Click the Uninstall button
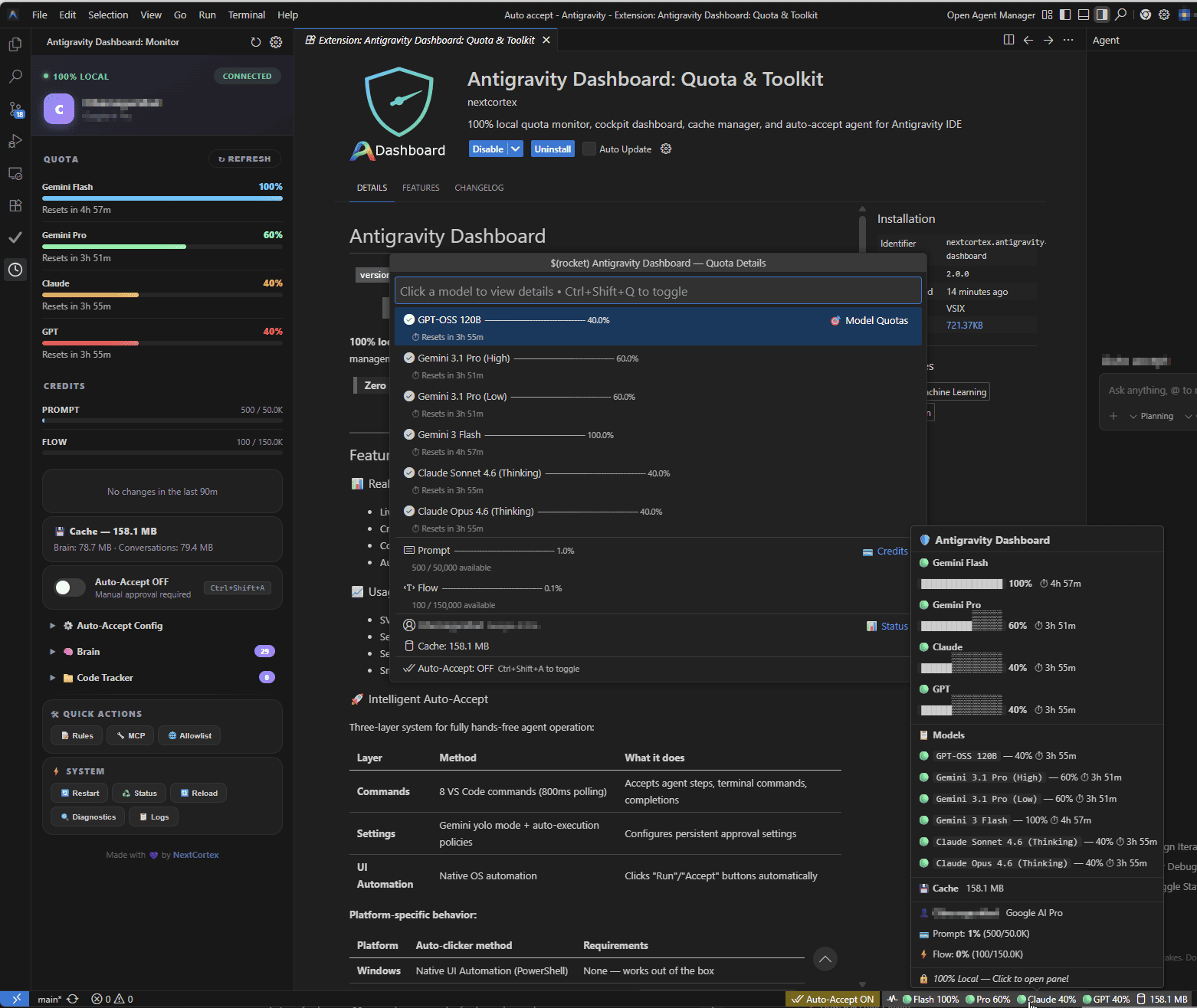This screenshot has height=1008, width=1197. coord(553,149)
